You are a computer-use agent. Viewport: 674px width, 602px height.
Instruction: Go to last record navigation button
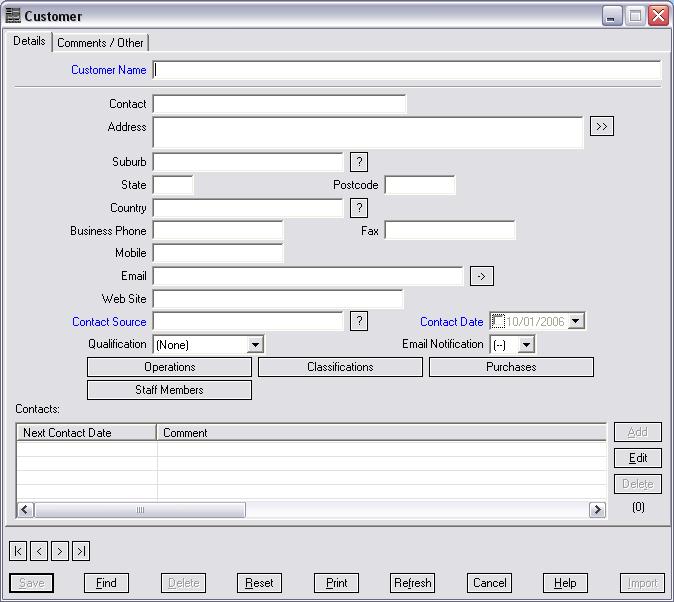tap(81, 551)
